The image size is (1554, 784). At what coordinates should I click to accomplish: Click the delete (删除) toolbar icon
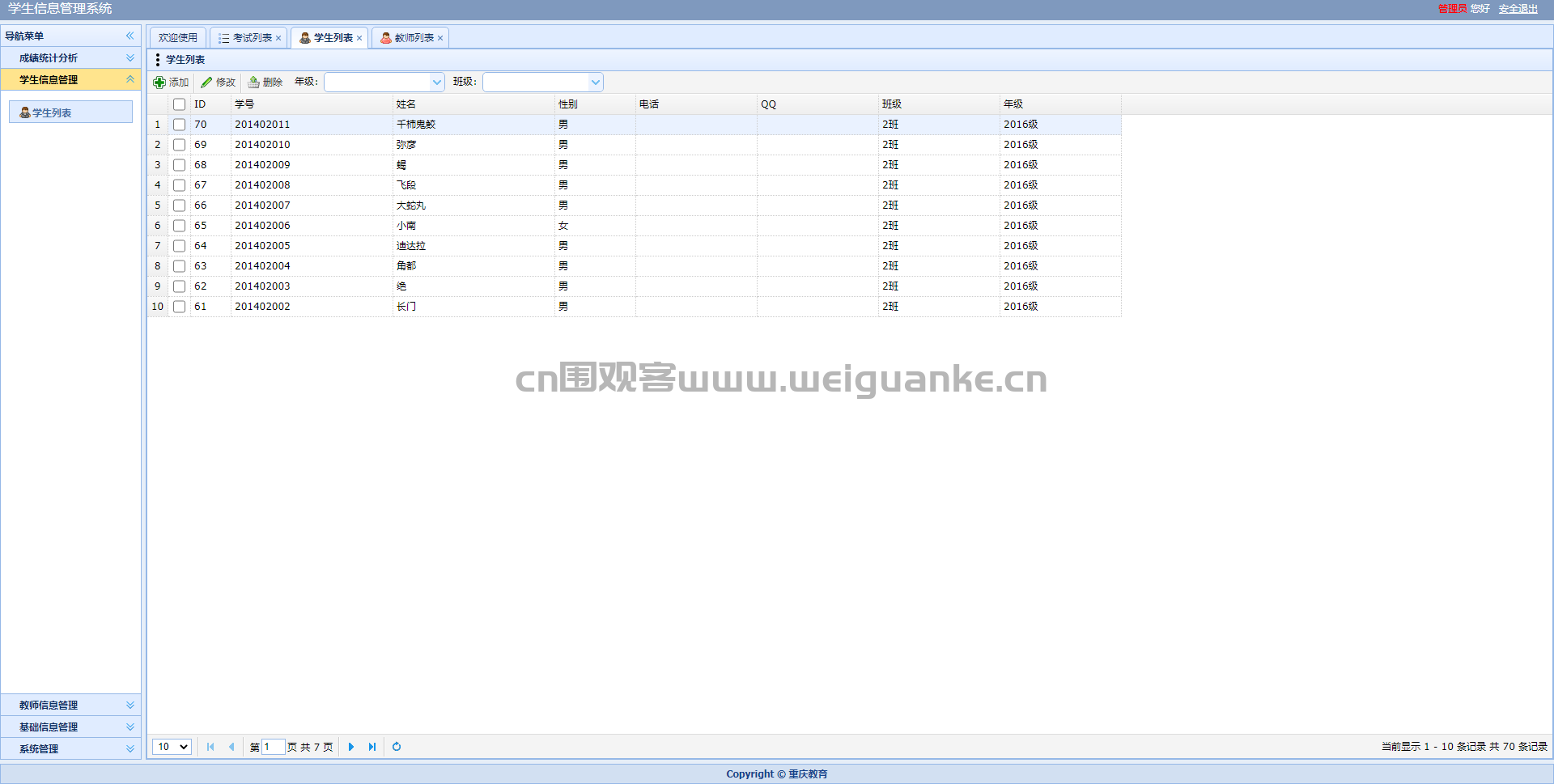(253, 83)
